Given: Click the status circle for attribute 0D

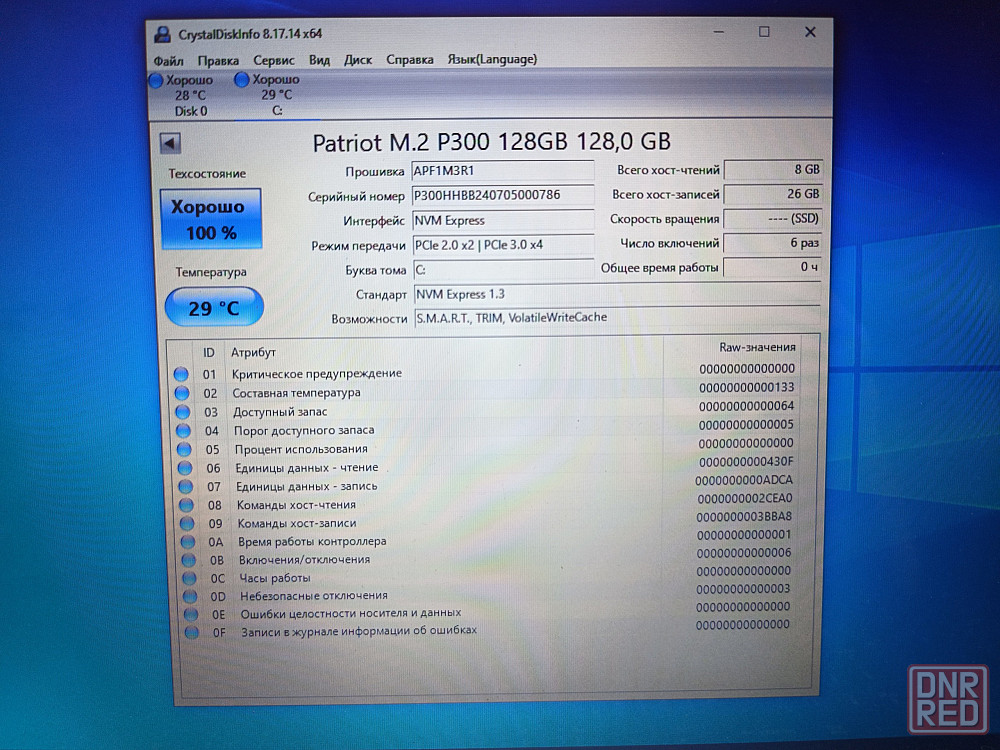Looking at the screenshot, I should (189, 596).
